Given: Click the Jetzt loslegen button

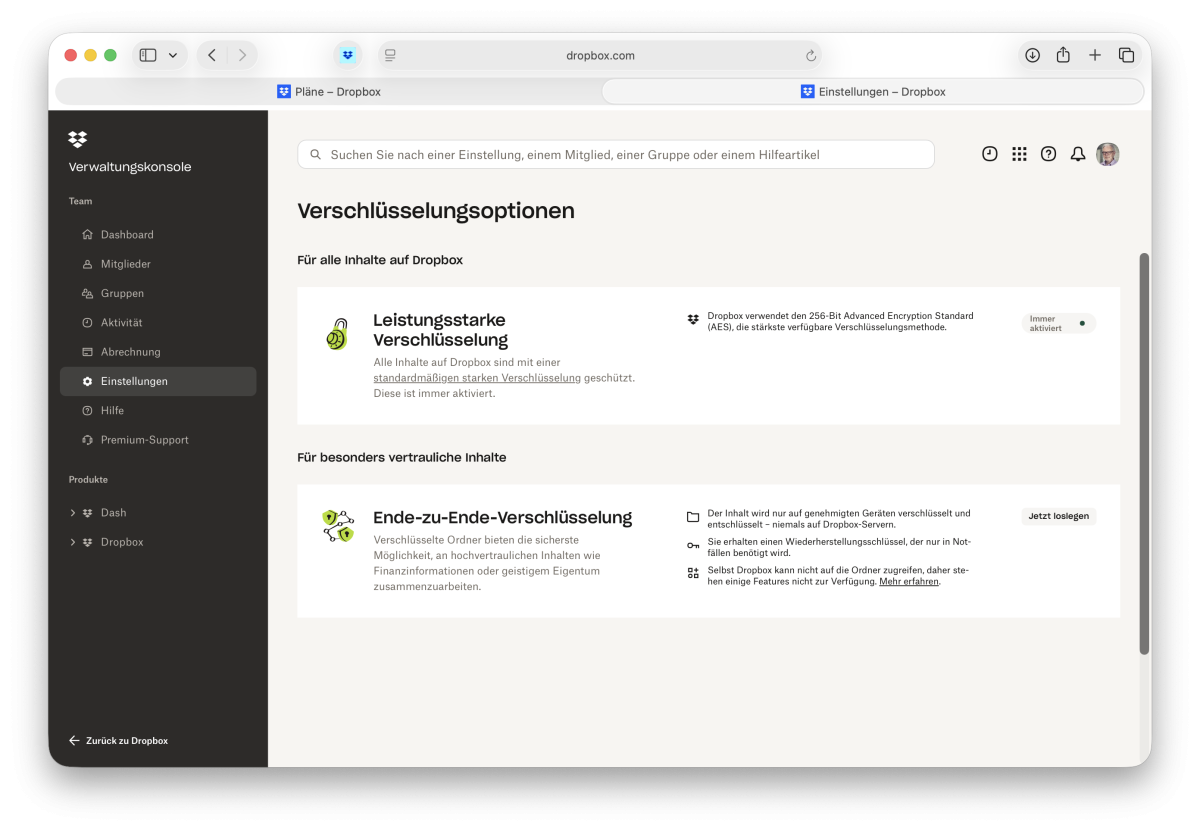Looking at the screenshot, I should [x=1059, y=516].
